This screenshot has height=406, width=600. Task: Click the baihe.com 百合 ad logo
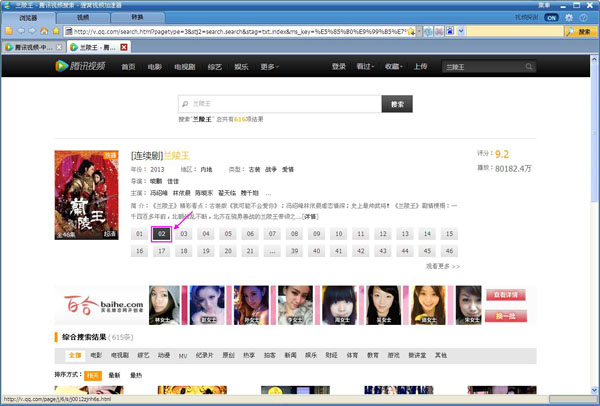(103, 305)
